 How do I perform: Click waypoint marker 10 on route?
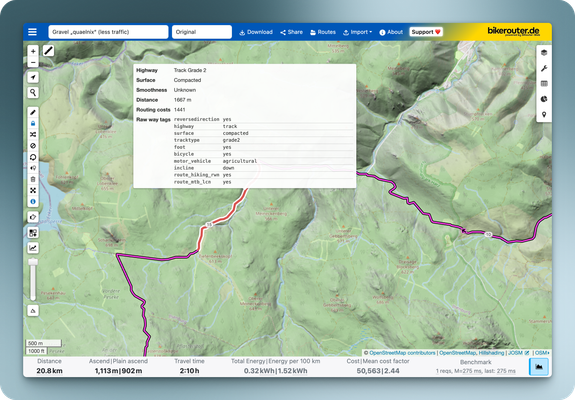(488, 234)
